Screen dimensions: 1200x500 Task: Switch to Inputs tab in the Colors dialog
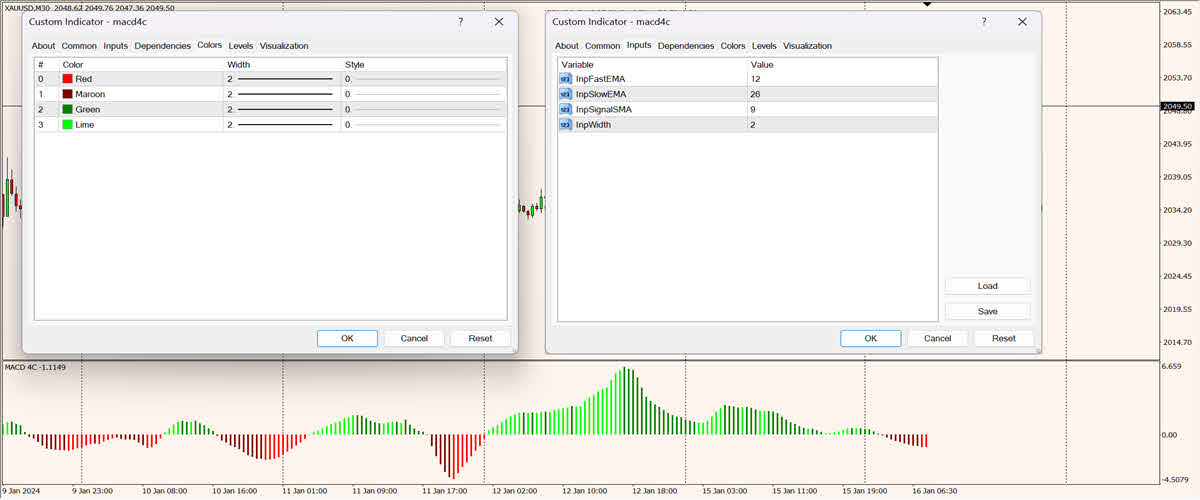pos(115,46)
